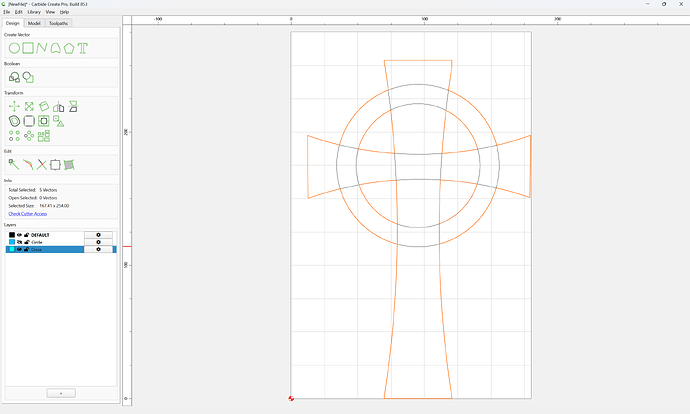Viewport: 690px width, 414px height.
Task: Activate the Move transform tool
Action: point(14,106)
